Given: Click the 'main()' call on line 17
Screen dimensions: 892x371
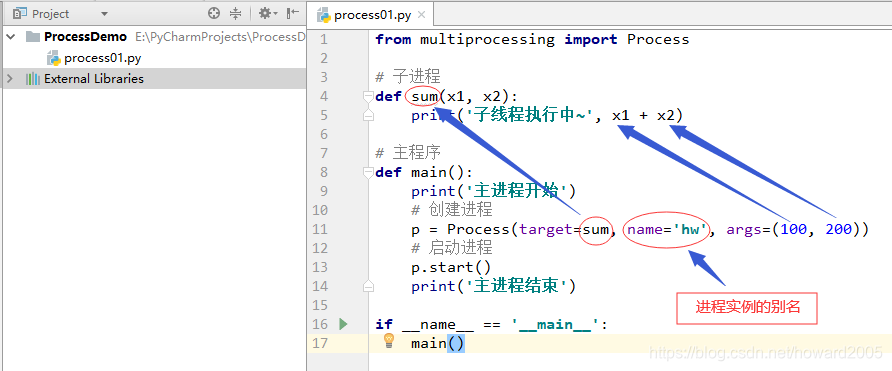Looking at the screenshot, I should pyautogui.click(x=438, y=343).
